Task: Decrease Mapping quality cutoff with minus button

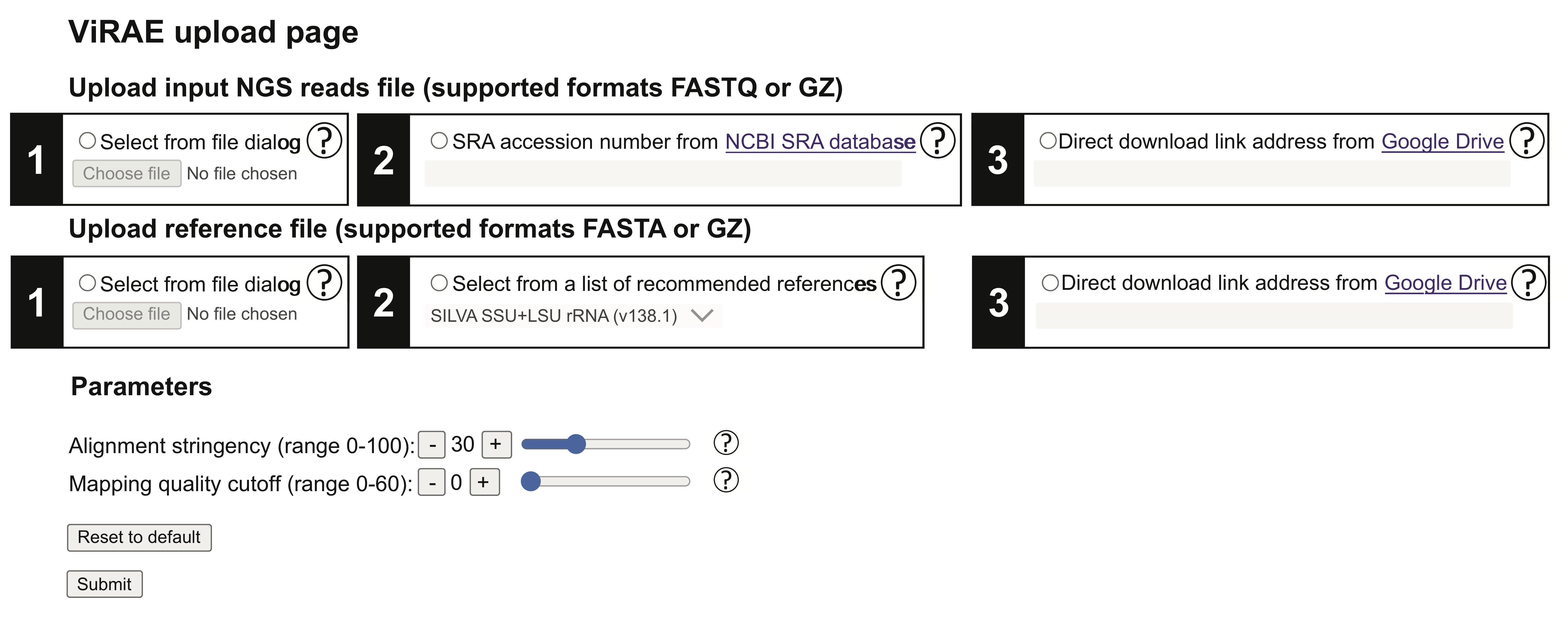Action: (x=432, y=483)
